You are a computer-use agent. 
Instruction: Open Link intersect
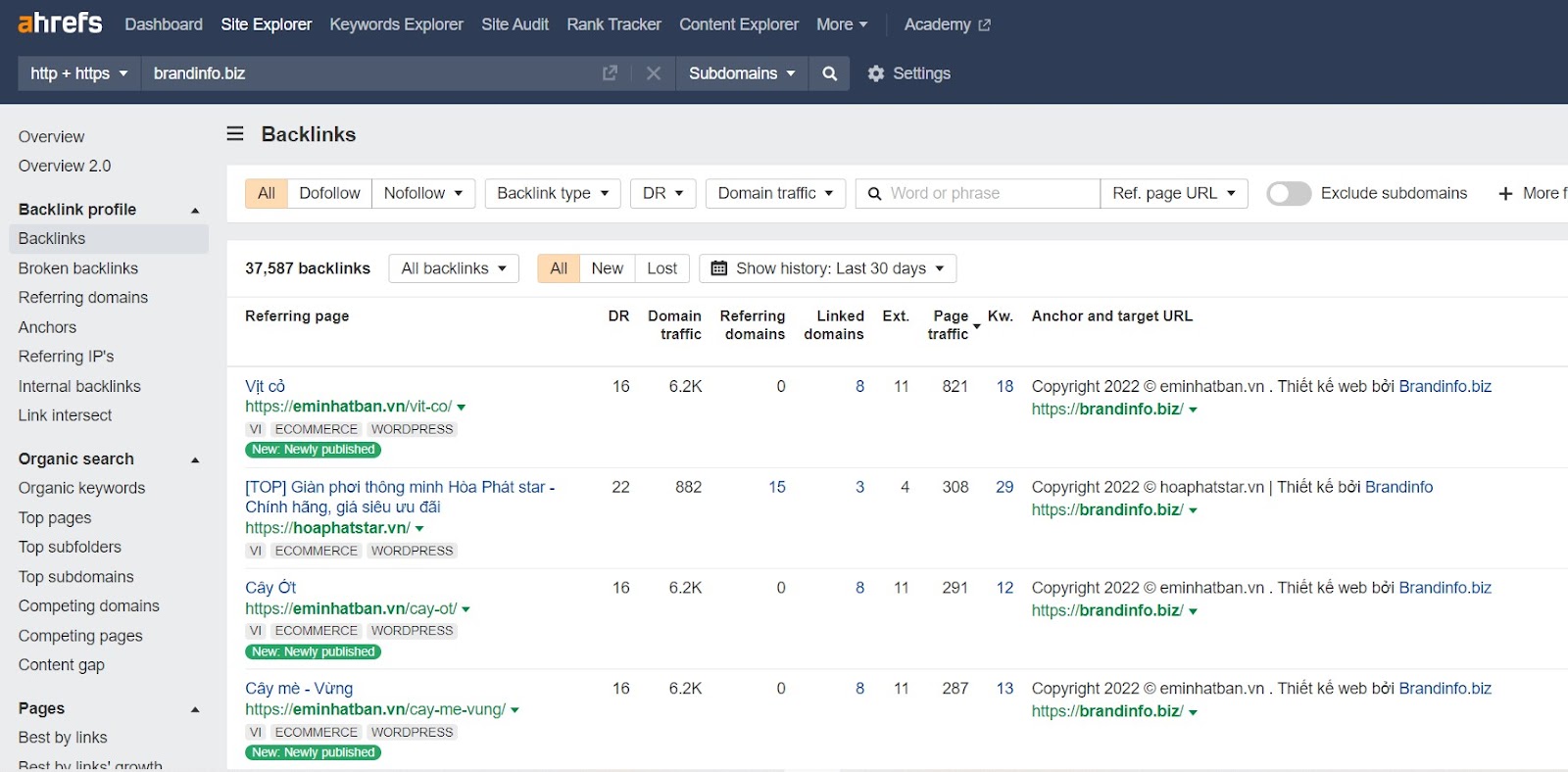65,415
